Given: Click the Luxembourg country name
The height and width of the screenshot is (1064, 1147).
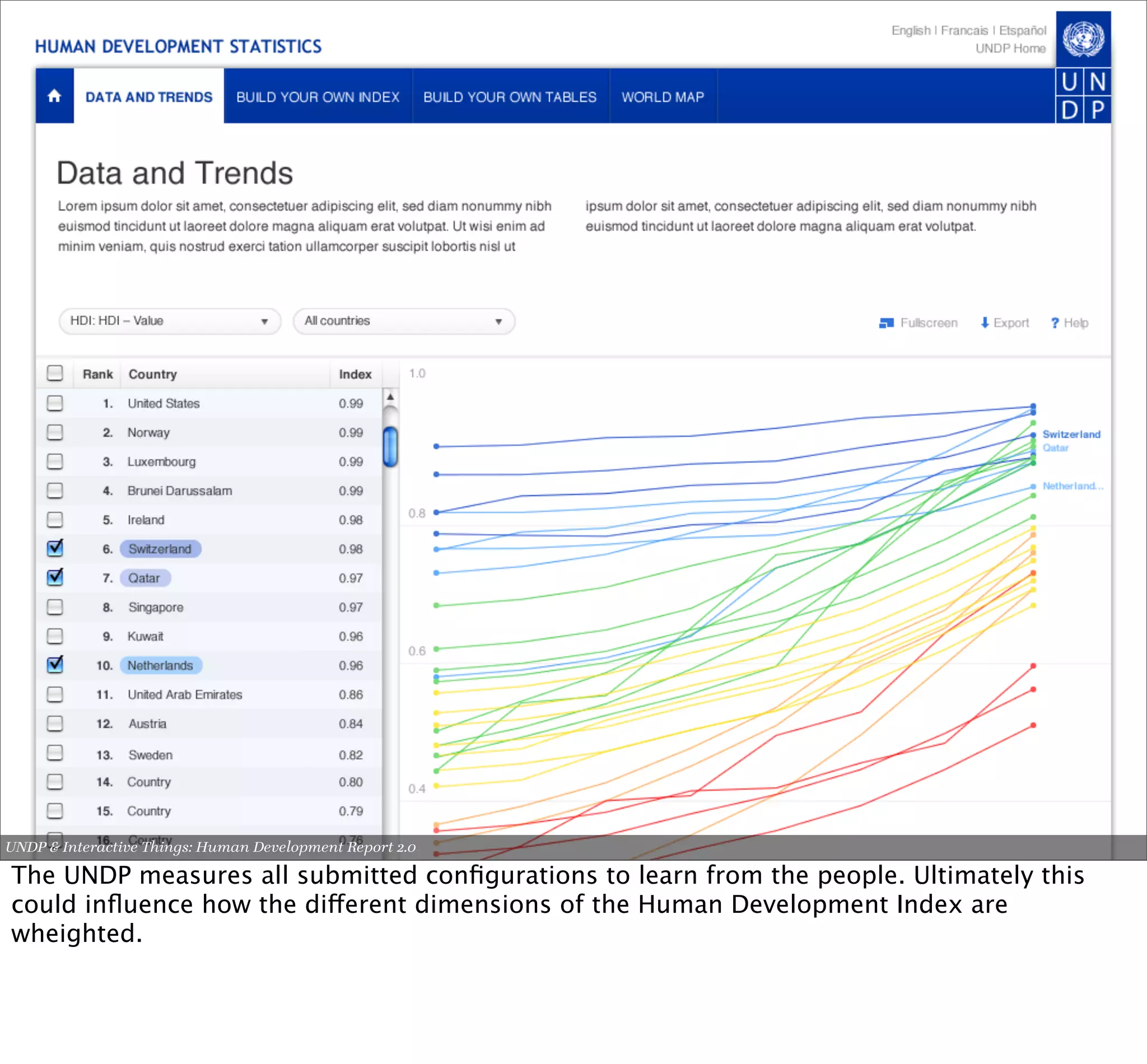Looking at the screenshot, I should tap(161, 462).
